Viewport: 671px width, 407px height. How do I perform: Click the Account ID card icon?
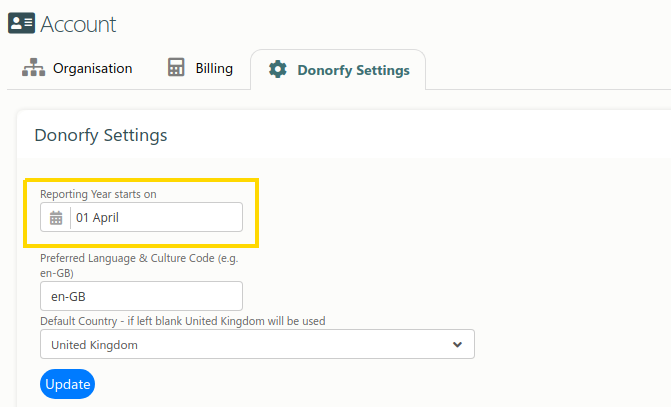point(21,23)
